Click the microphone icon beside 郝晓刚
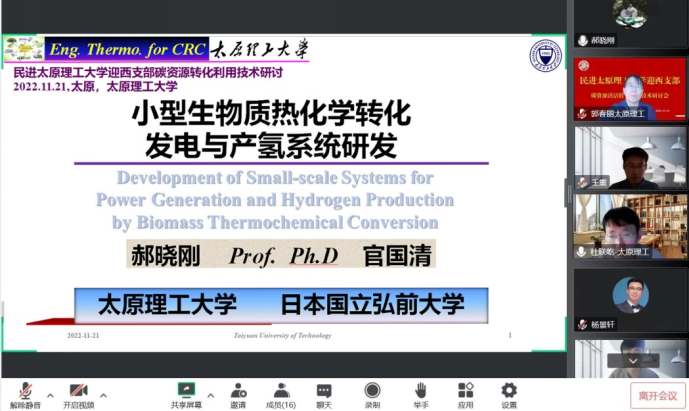689x411 pixels. (x=583, y=40)
